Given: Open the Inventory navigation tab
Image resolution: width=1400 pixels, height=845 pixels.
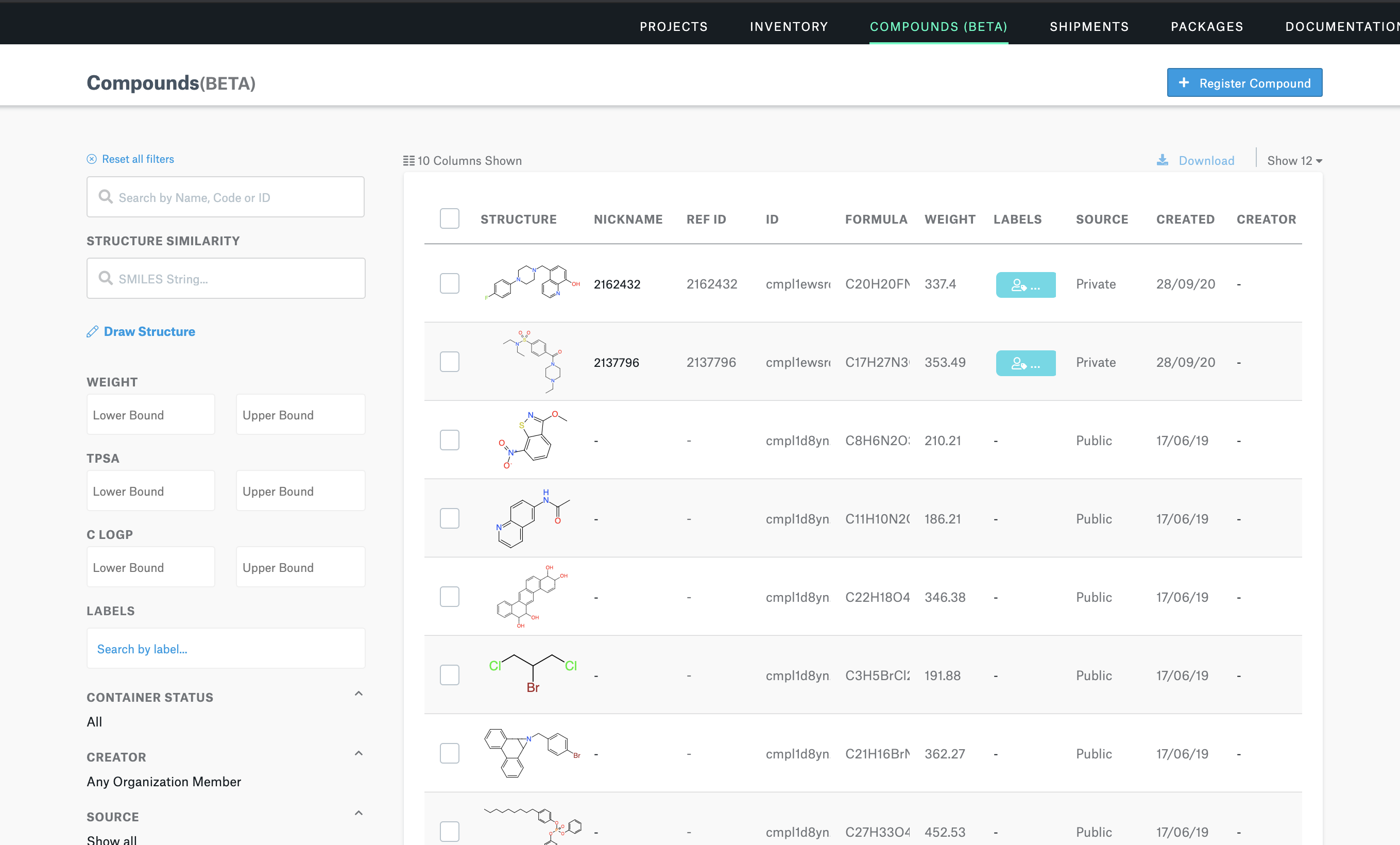Looking at the screenshot, I should 789,27.
